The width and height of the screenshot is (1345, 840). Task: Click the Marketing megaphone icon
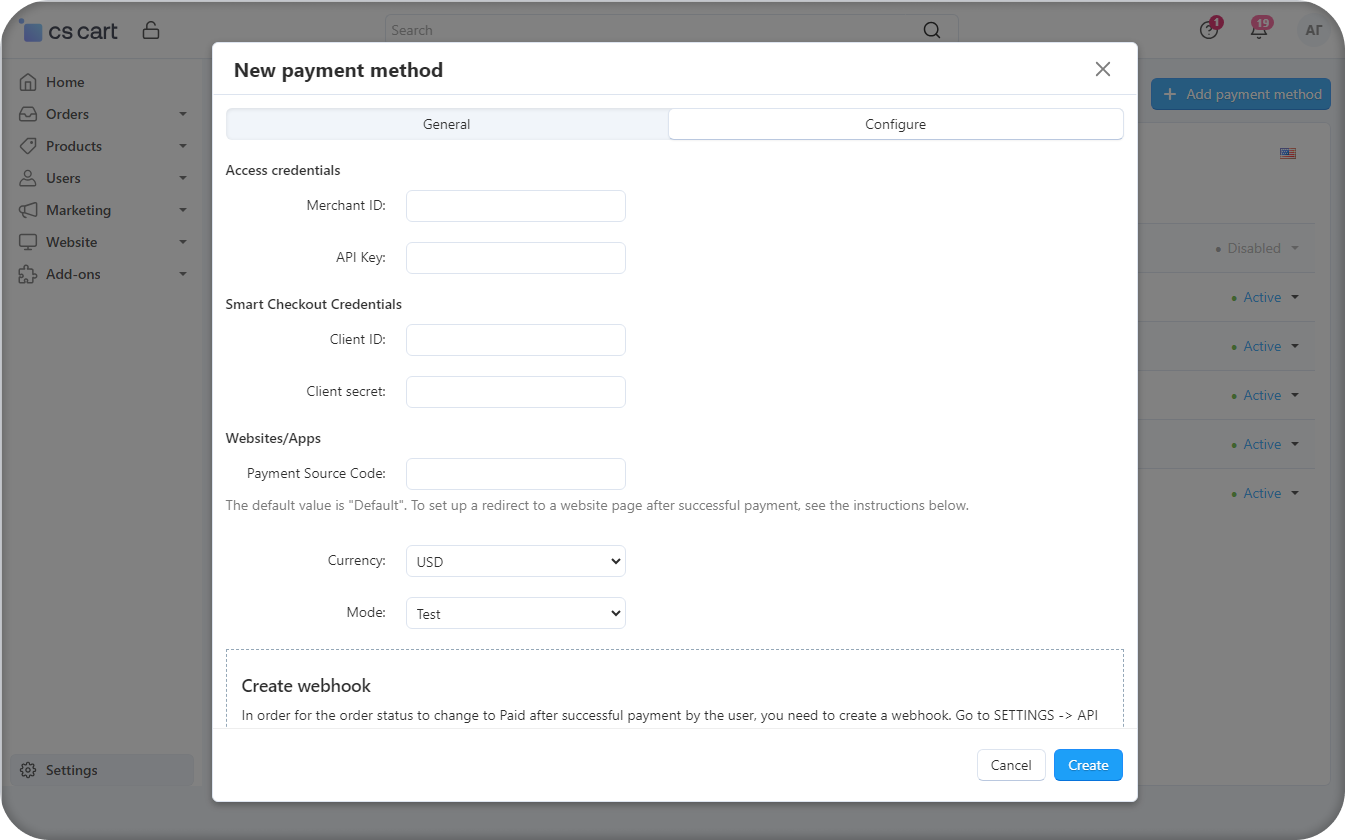click(x=28, y=210)
